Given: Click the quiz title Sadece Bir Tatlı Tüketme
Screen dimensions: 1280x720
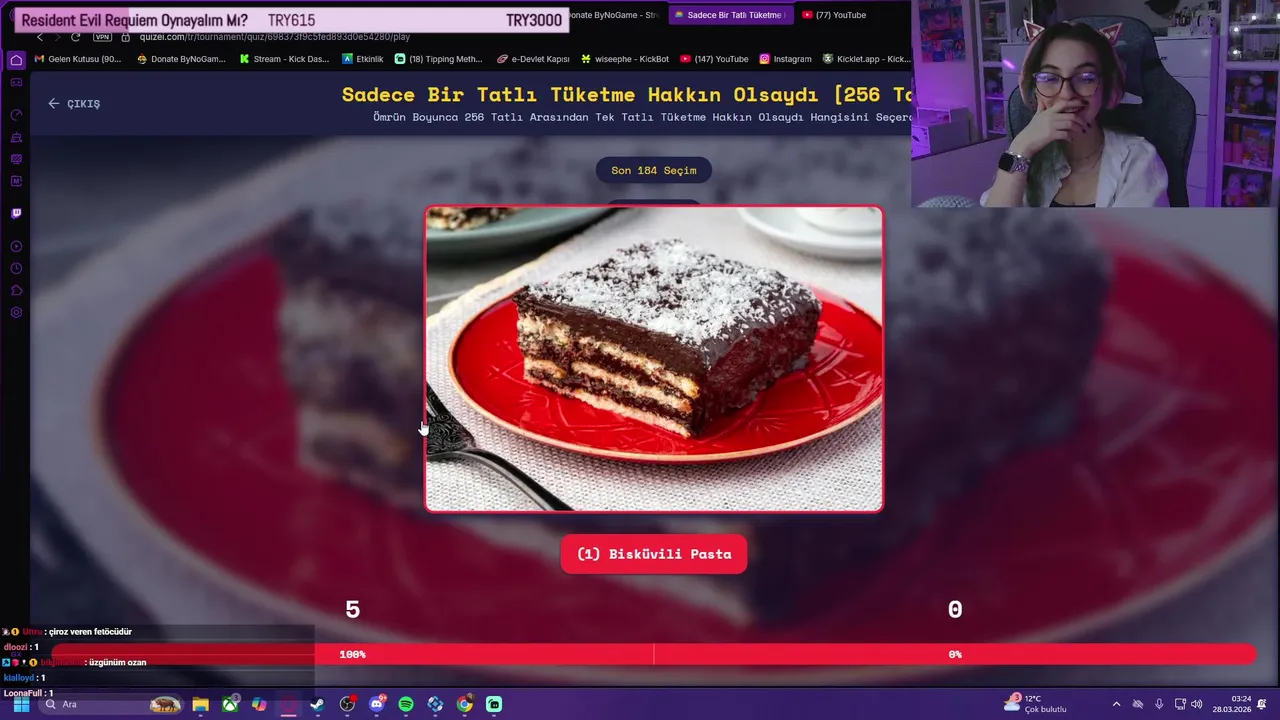Looking at the screenshot, I should (626, 95).
